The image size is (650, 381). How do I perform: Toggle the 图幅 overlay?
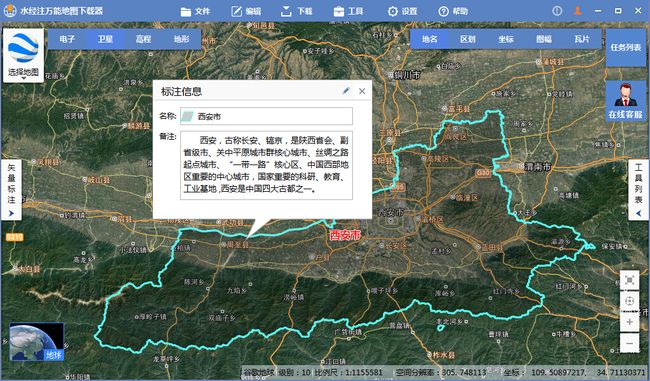coord(544,39)
